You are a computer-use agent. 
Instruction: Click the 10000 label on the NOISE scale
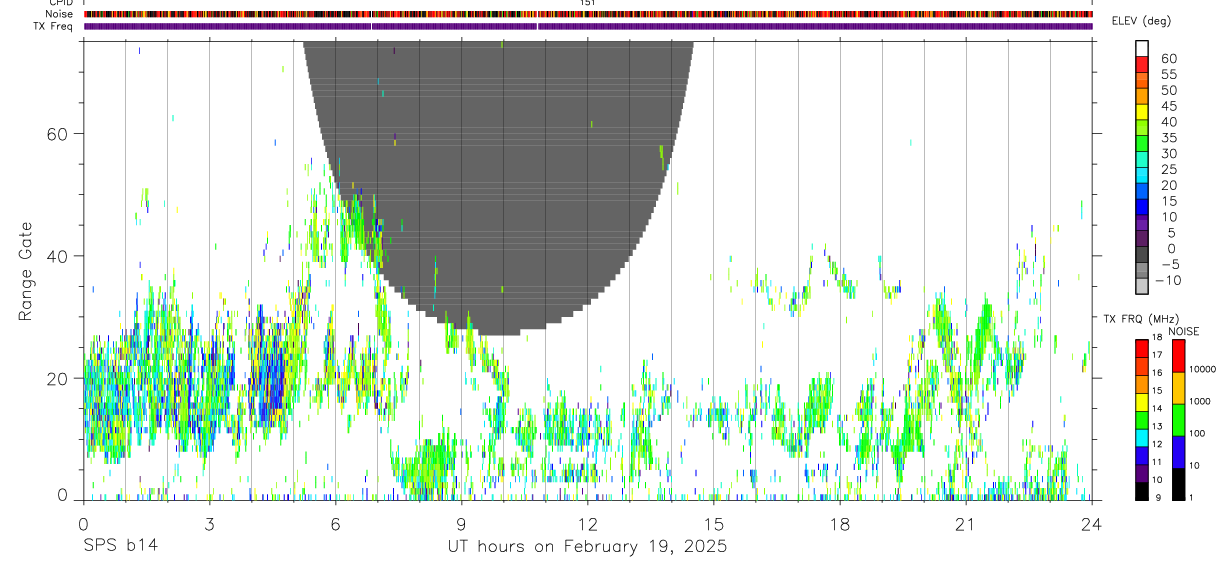[x=1202, y=369]
